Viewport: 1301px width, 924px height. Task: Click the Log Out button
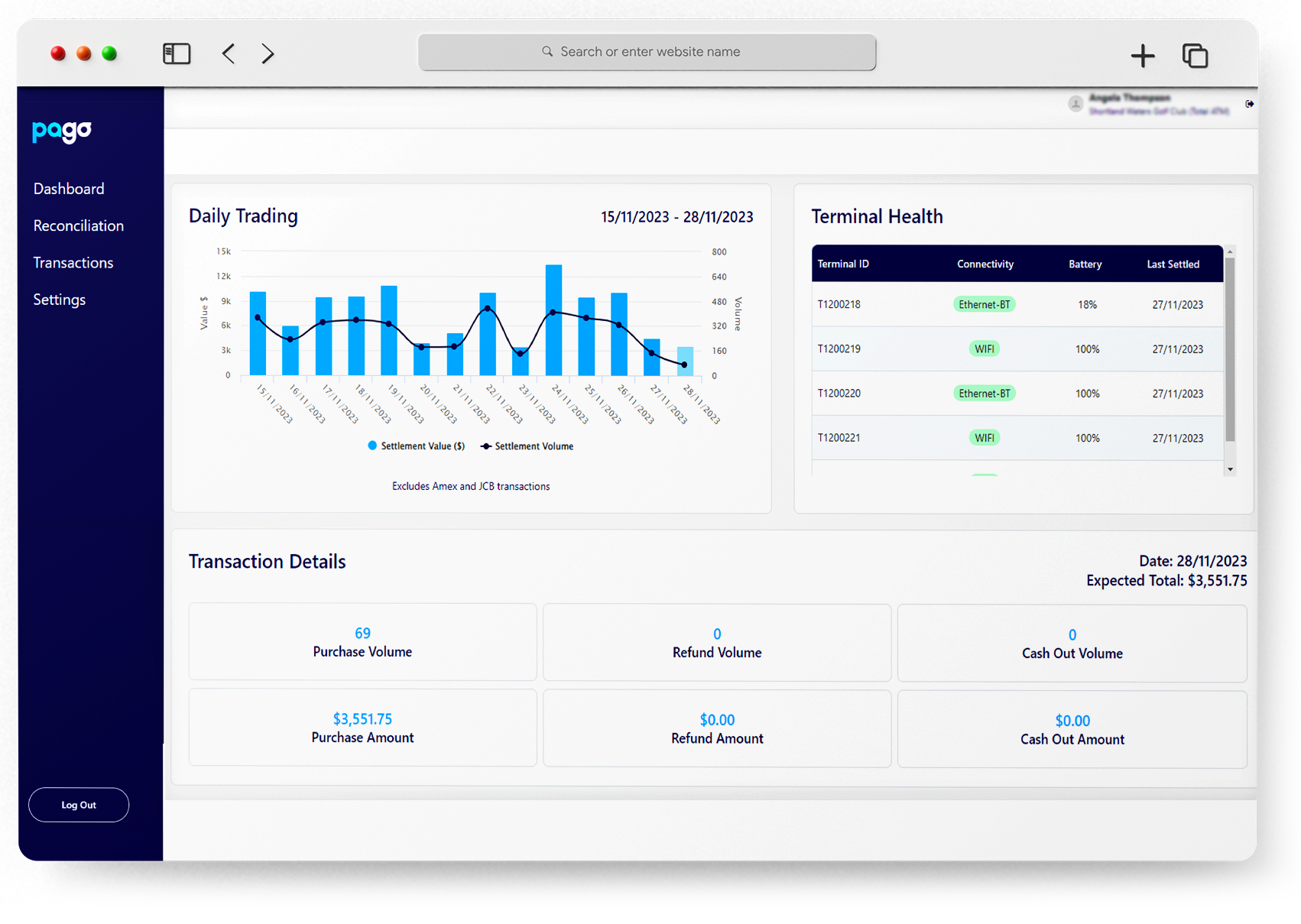coord(78,804)
